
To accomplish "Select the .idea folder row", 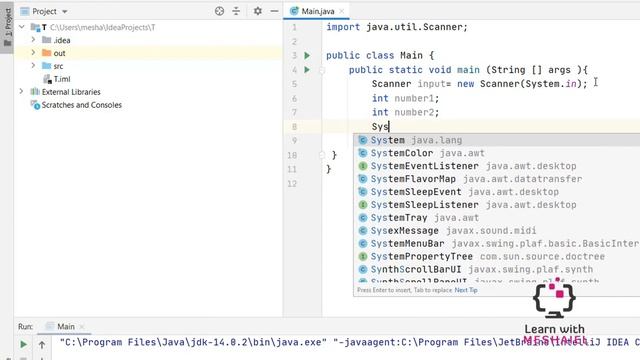I will [148, 40].
